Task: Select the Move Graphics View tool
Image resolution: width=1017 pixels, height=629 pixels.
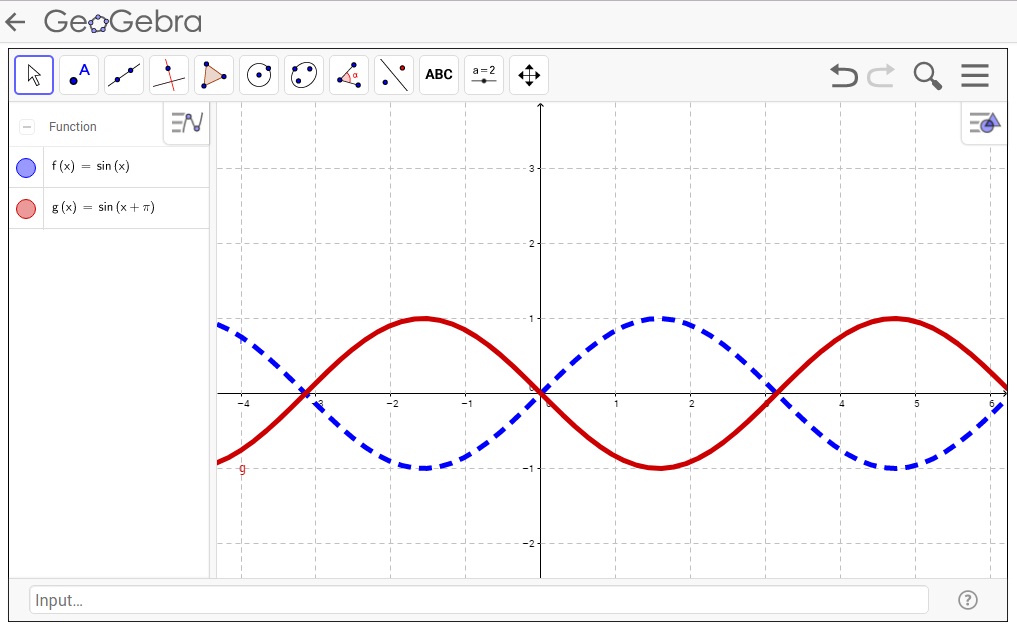Action: pos(528,75)
